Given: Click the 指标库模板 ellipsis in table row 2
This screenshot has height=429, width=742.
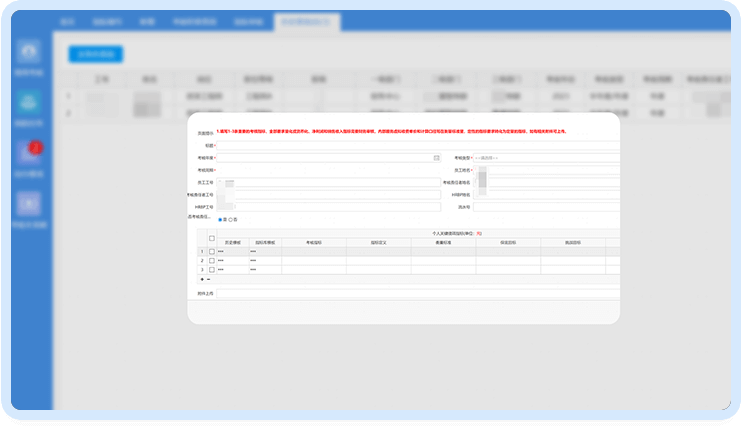Looking at the screenshot, I should click(253, 260).
